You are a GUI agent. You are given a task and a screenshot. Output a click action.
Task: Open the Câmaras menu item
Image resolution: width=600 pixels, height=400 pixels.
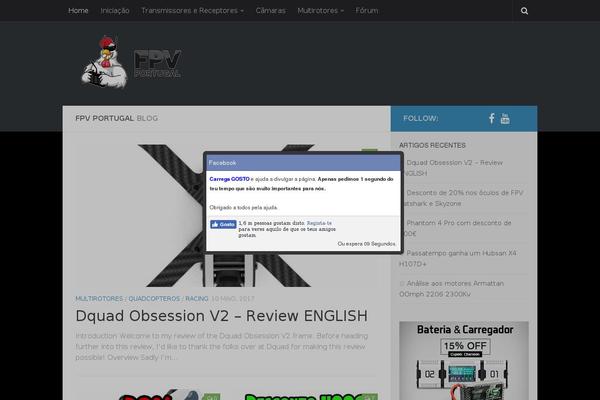[271, 11]
